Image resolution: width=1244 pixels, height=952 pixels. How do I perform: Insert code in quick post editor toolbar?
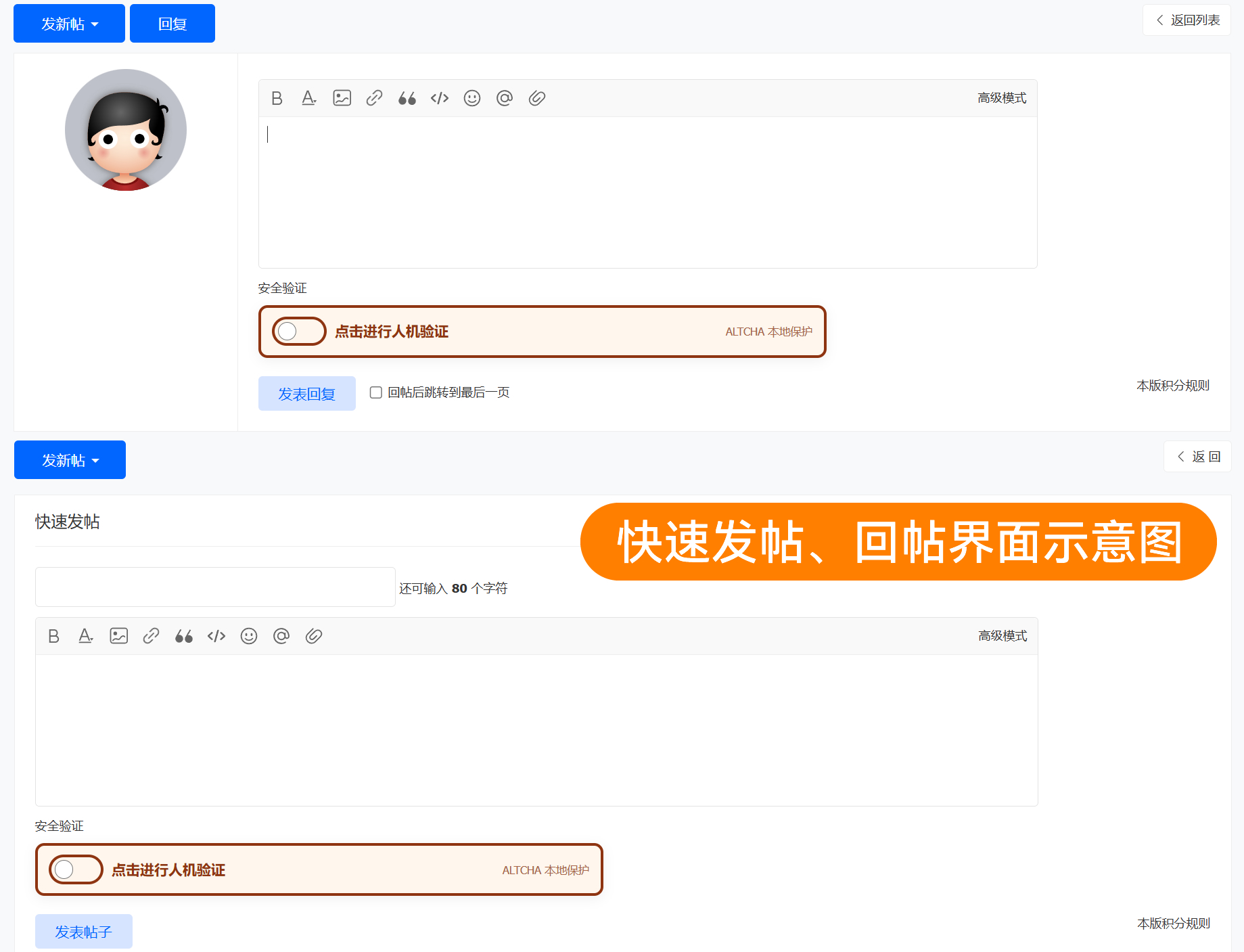[216, 636]
